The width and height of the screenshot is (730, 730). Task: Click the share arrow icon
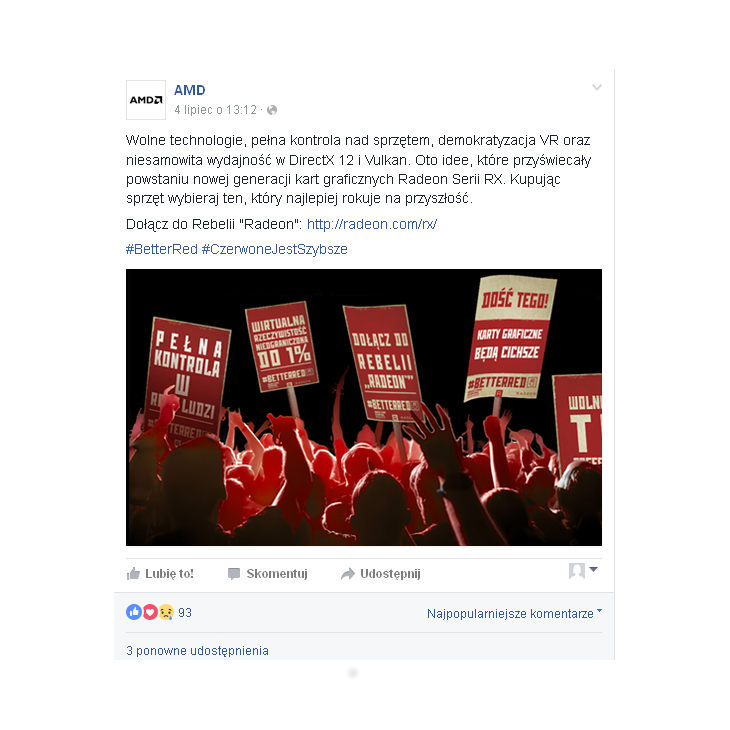[348, 574]
